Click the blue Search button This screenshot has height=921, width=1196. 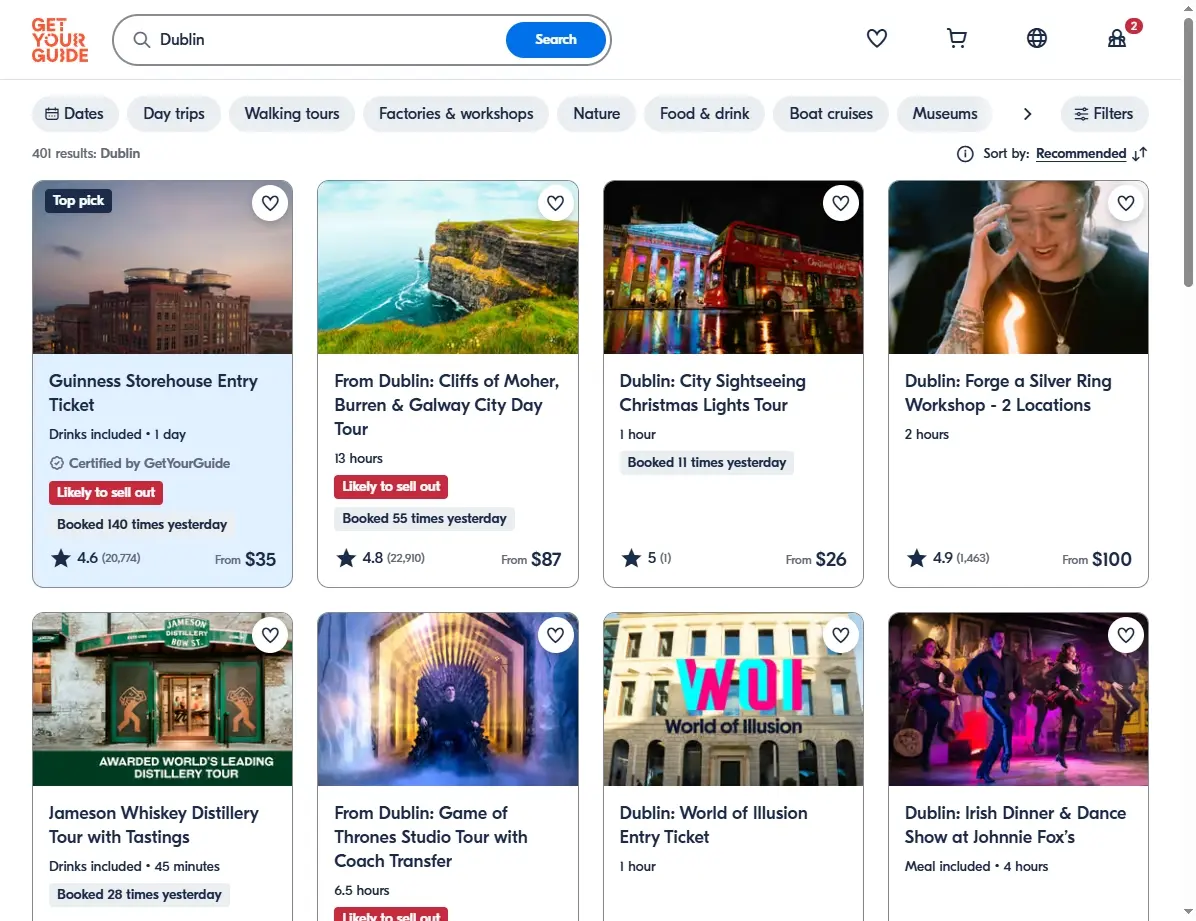point(556,40)
